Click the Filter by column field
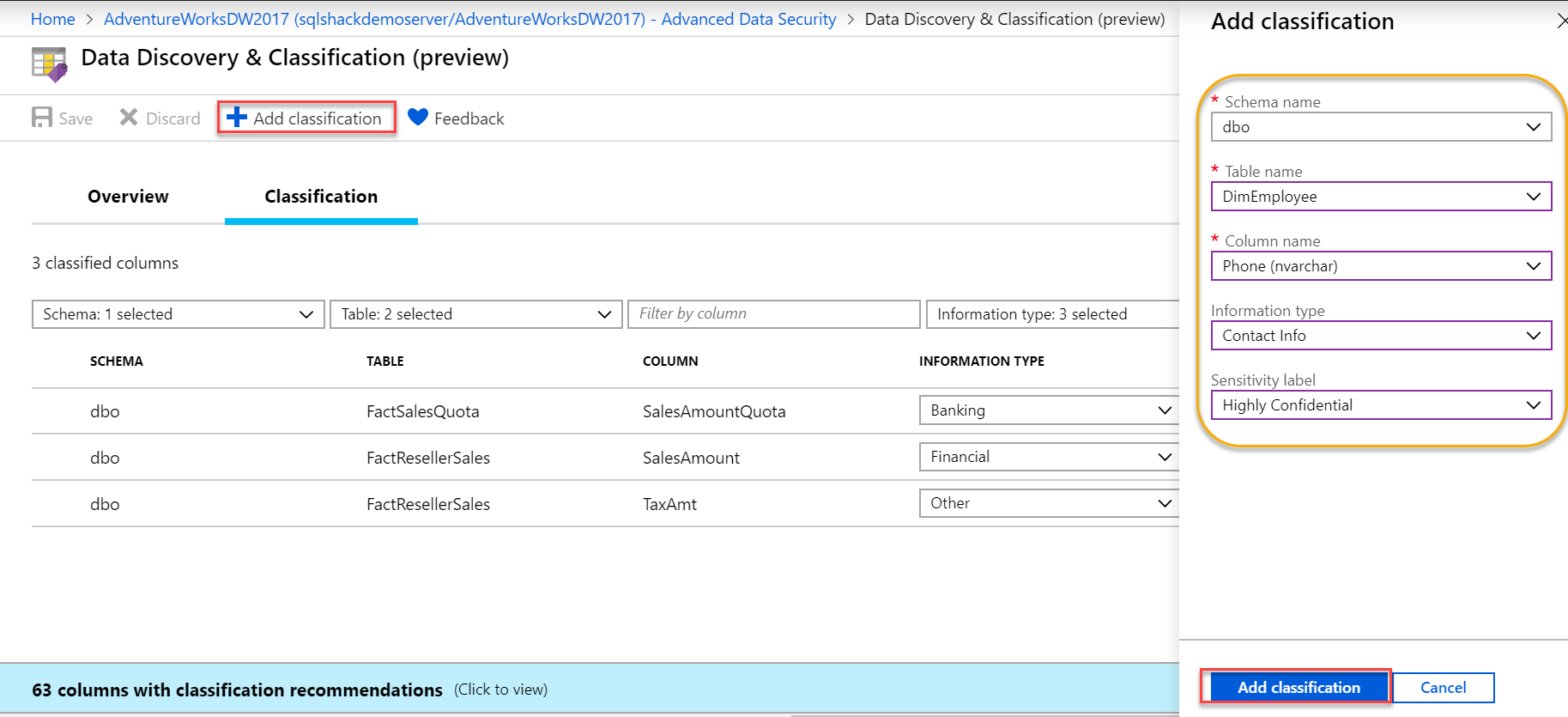This screenshot has height=717, width=1568. coord(773,314)
